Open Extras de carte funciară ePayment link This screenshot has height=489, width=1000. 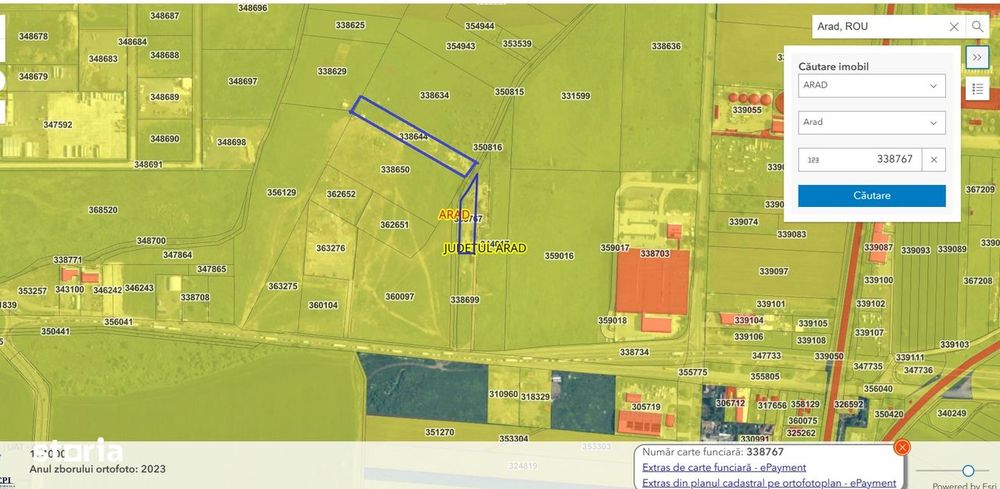click(x=724, y=468)
